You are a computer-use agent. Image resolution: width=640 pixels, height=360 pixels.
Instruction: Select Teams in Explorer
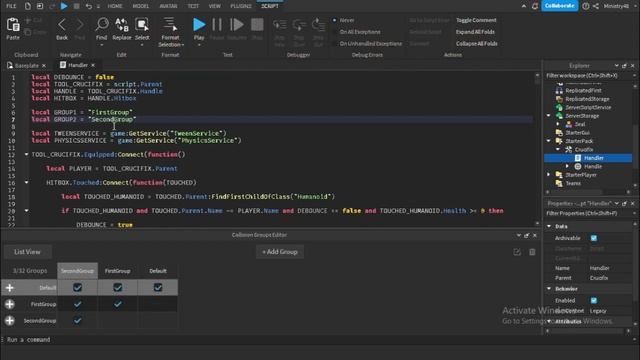point(573,183)
